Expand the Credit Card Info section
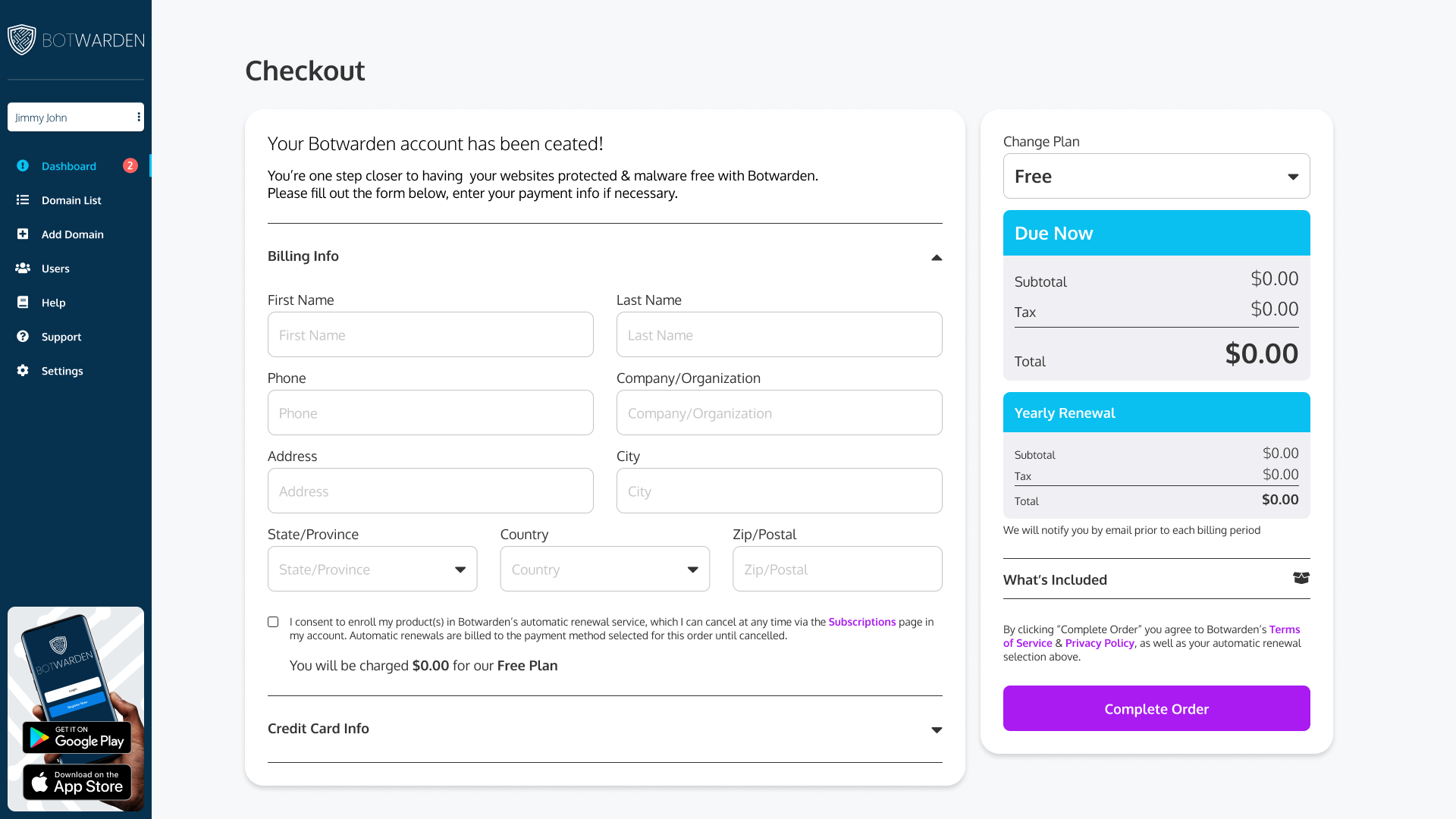Screen dimensions: 1456x819 click(x=937, y=730)
